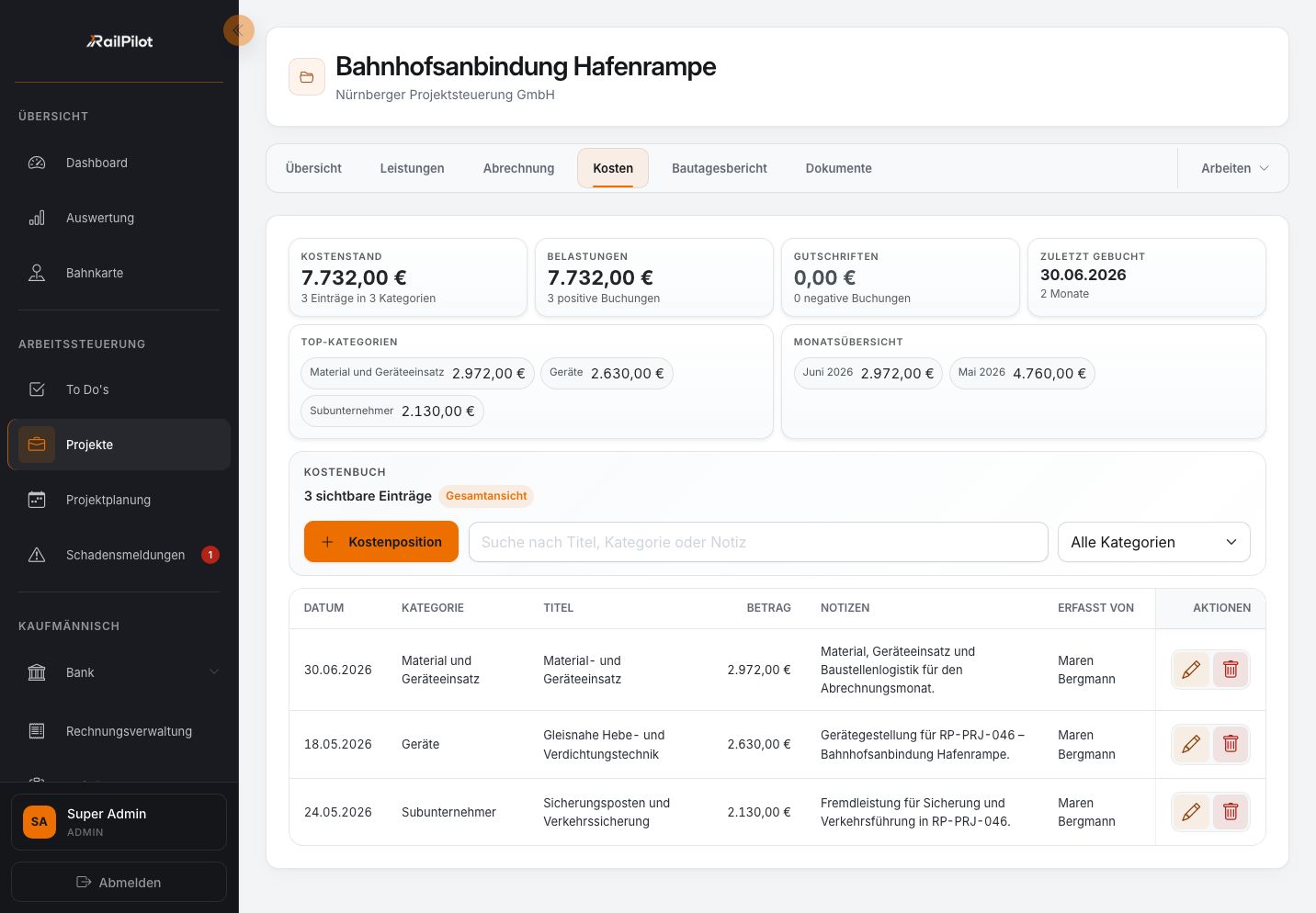This screenshot has height=913, width=1316.
Task: Click the red Schadensmeldungen notification badge
Action: tap(210, 555)
